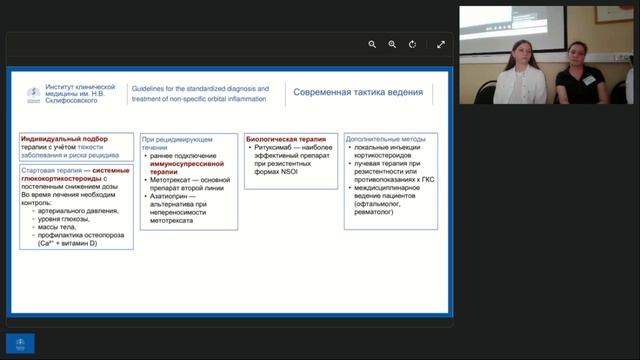Click the rotate/refresh icon in viewer toolbar
Image resolution: width=640 pixels, height=360 pixels.
[x=412, y=44]
